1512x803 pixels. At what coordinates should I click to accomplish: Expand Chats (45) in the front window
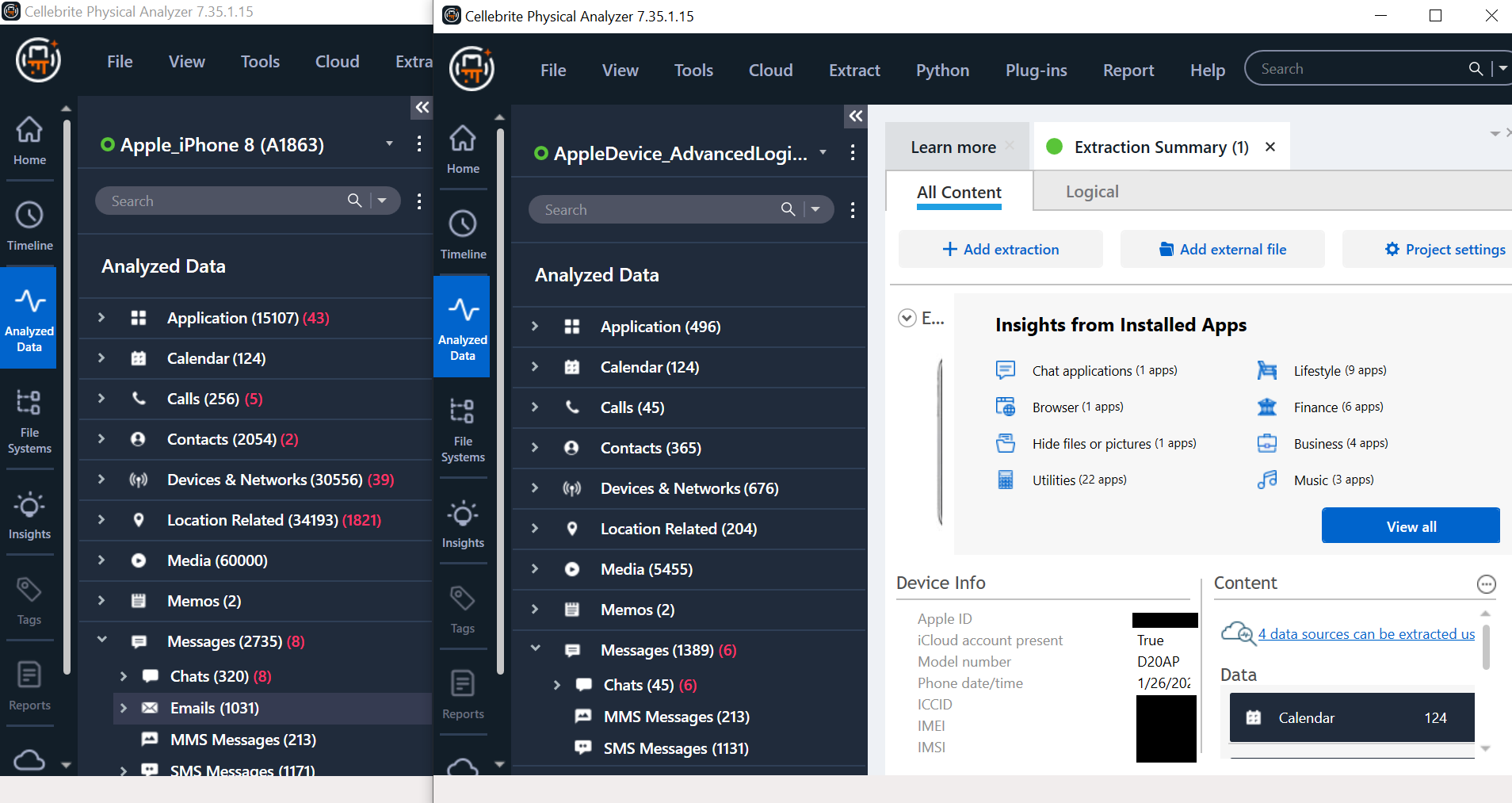tap(557, 684)
